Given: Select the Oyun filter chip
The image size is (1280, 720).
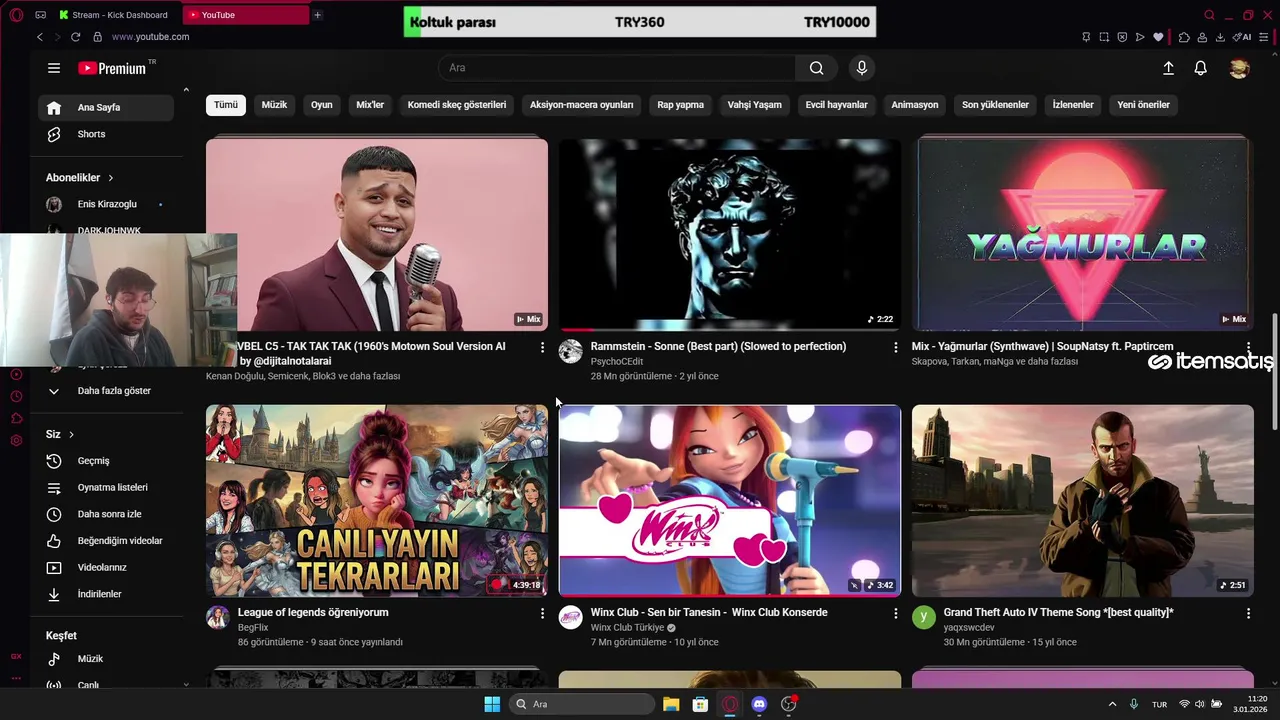Looking at the screenshot, I should 321,105.
